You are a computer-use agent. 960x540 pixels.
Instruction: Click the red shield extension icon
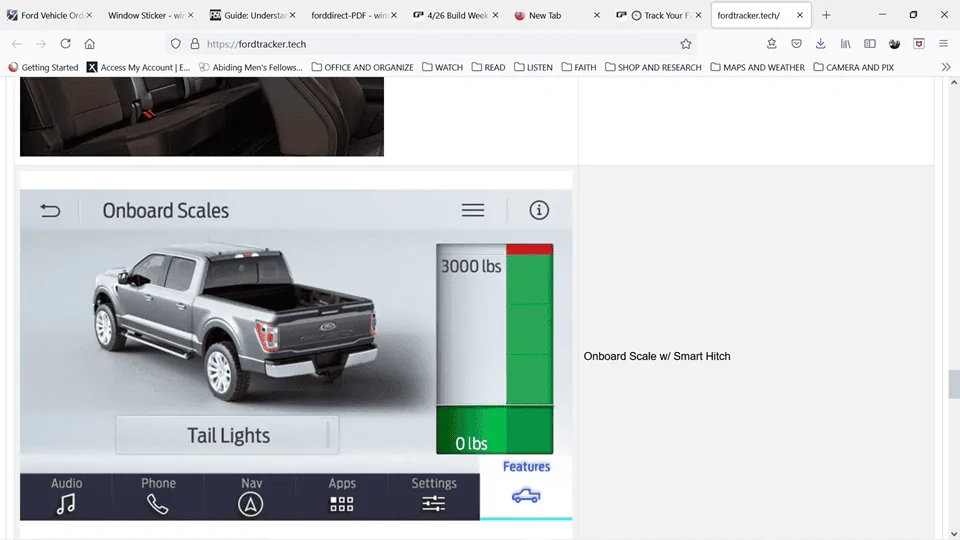[918, 43]
